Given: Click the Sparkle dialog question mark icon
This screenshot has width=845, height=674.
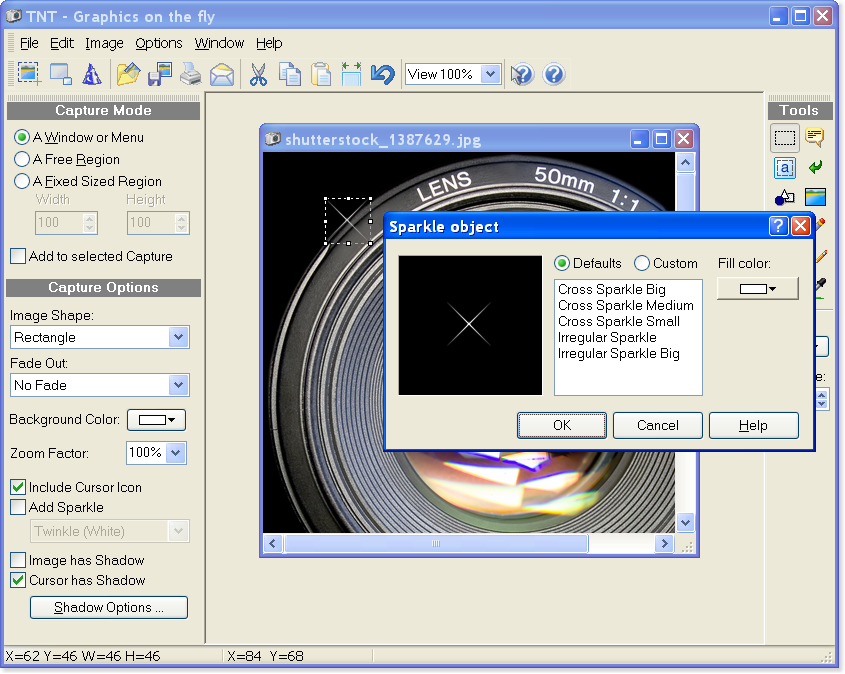Looking at the screenshot, I should [x=778, y=226].
